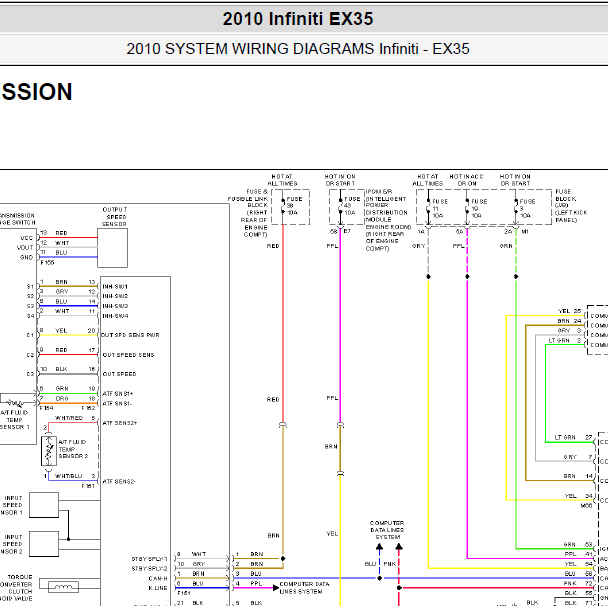608x606 pixels.
Task: Click the "ATF SENS1-" terminal label
Action: [x=117, y=404]
